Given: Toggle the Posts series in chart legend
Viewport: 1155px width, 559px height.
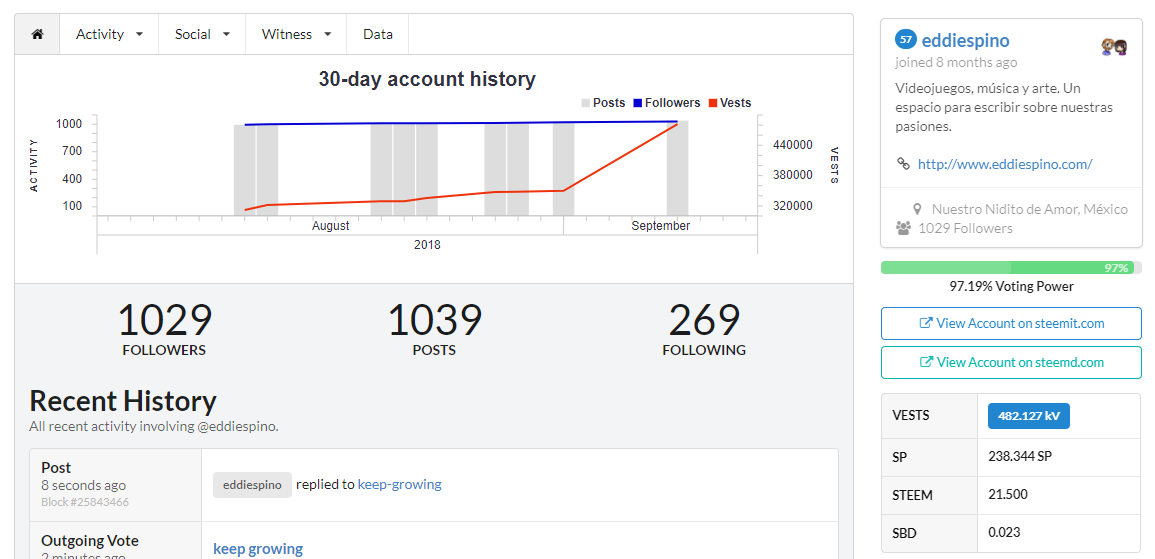Looking at the screenshot, I should [603, 103].
